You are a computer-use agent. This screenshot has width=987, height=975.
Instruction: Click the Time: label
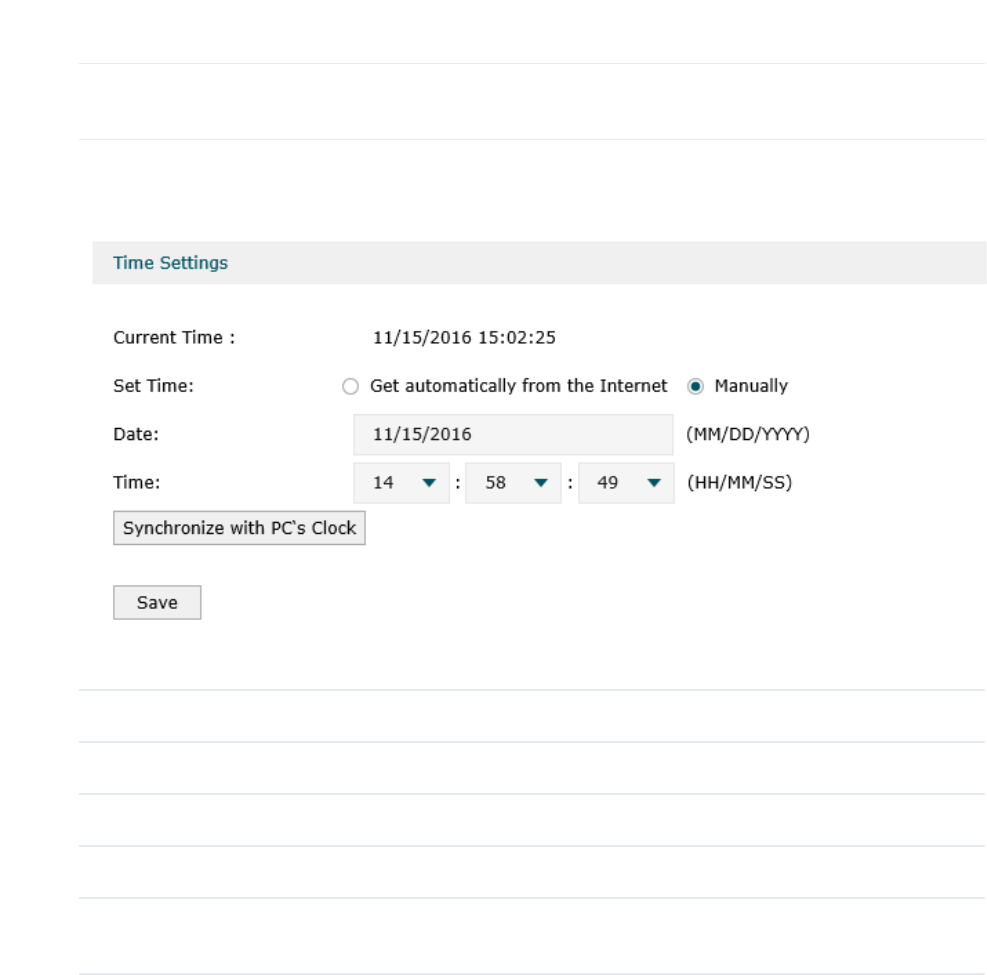coord(137,483)
